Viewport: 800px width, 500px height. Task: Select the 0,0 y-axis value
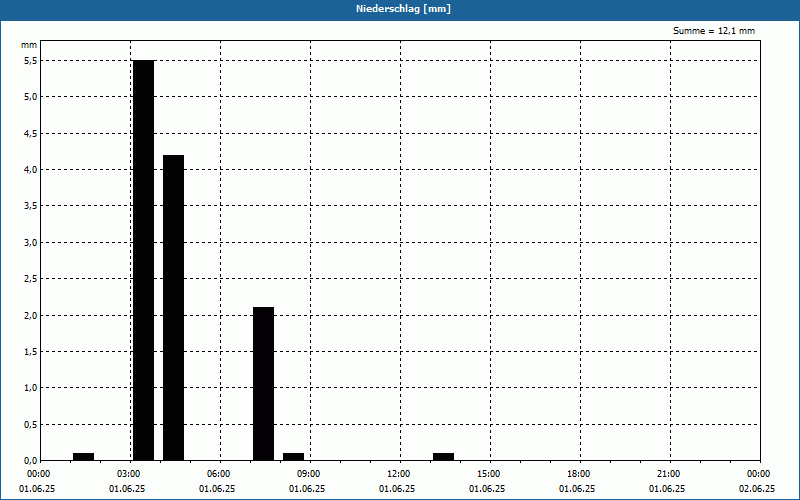click(31, 461)
